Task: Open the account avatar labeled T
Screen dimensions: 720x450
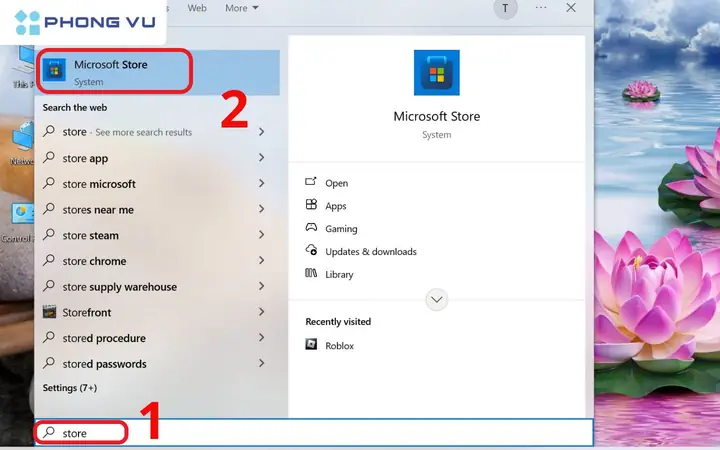Action: click(x=505, y=8)
